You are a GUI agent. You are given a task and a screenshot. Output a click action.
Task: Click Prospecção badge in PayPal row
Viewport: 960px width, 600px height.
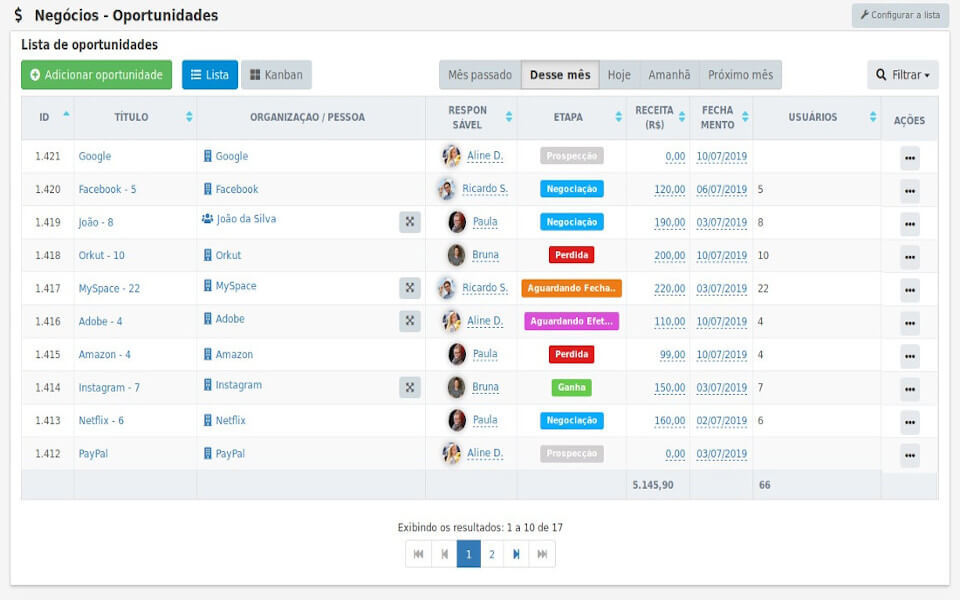[571, 454]
